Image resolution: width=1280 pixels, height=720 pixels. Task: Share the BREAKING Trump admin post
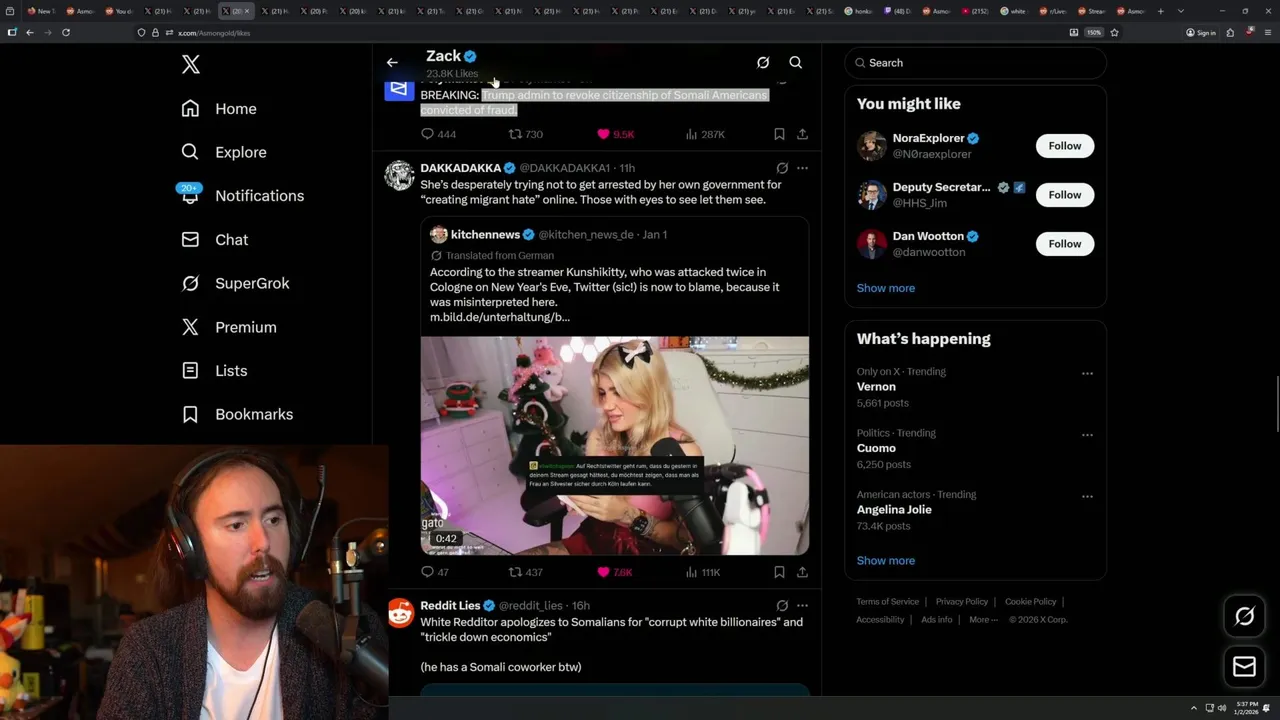802,134
